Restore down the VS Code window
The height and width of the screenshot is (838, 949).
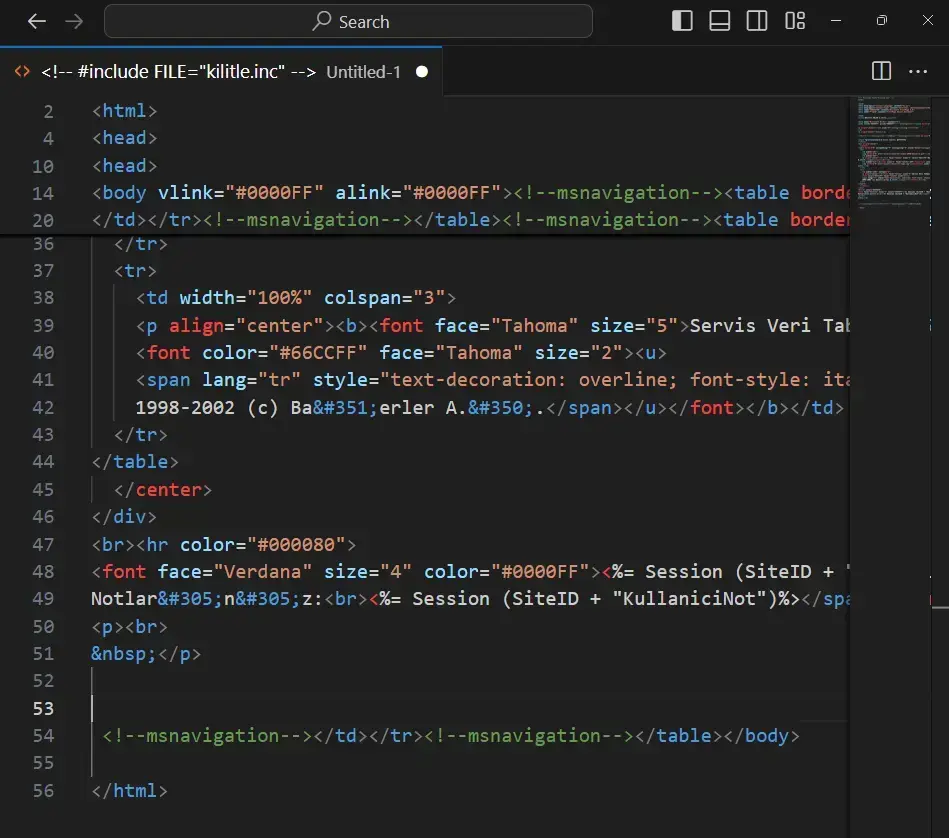(x=881, y=21)
